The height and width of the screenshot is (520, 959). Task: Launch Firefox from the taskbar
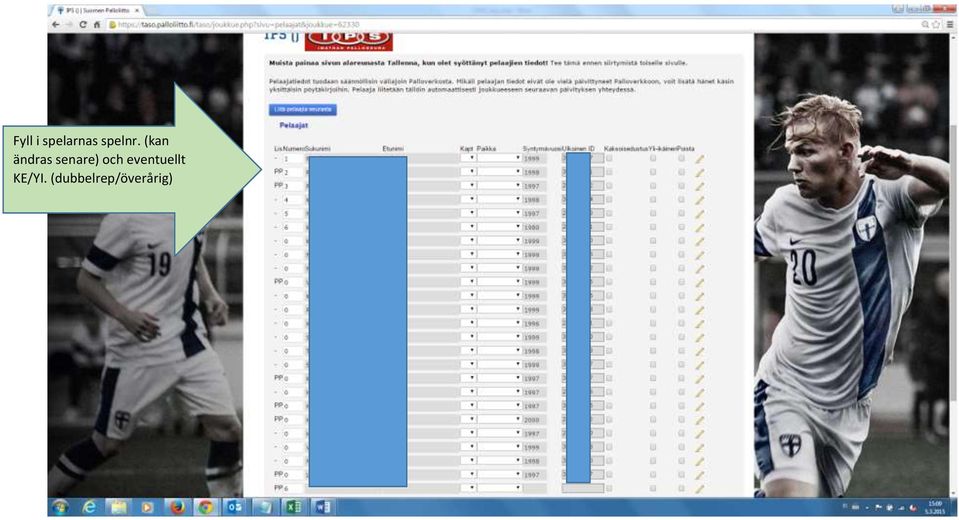click(x=177, y=507)
